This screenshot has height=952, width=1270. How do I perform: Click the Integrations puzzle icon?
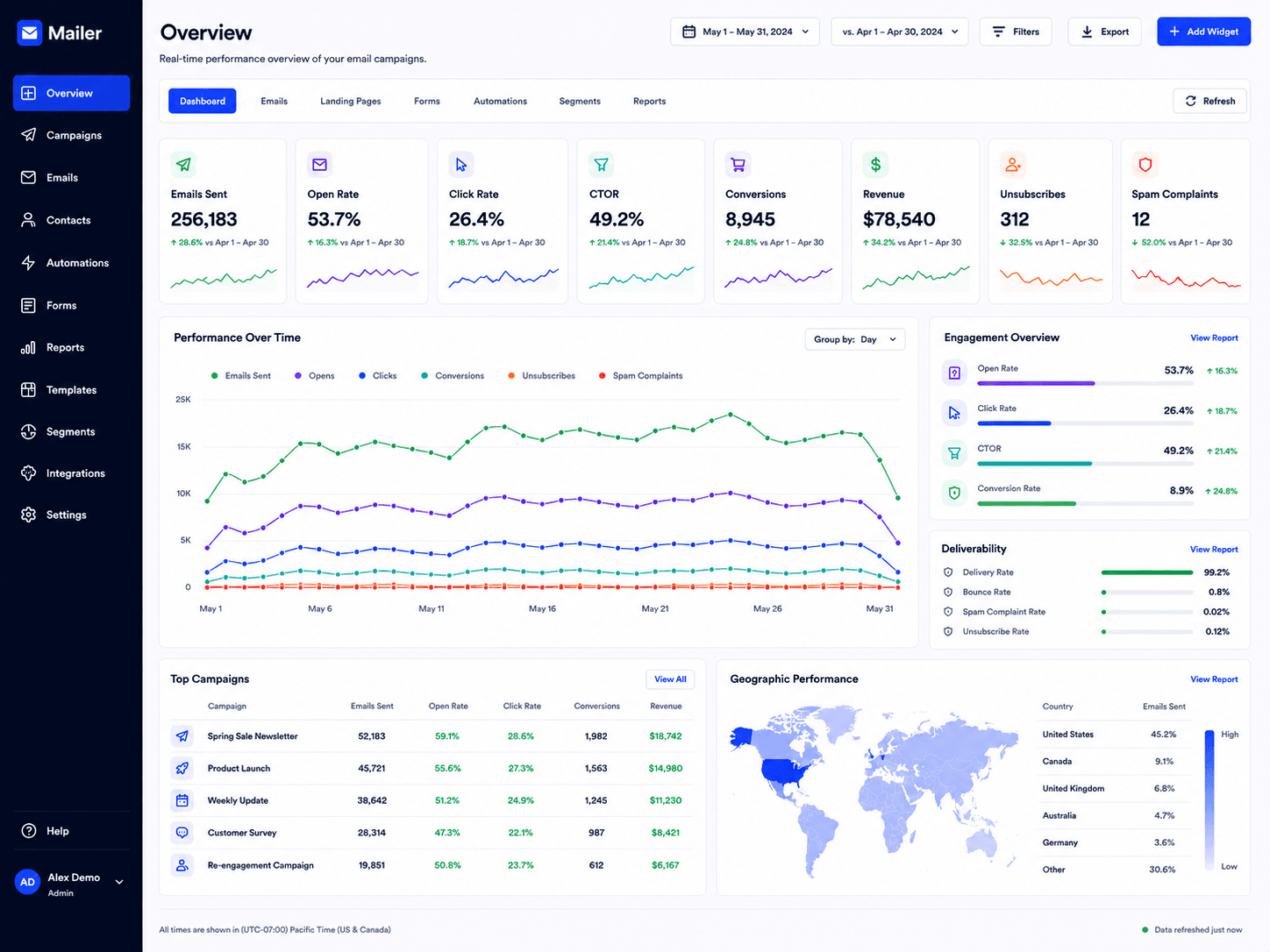tap(29, 473)
